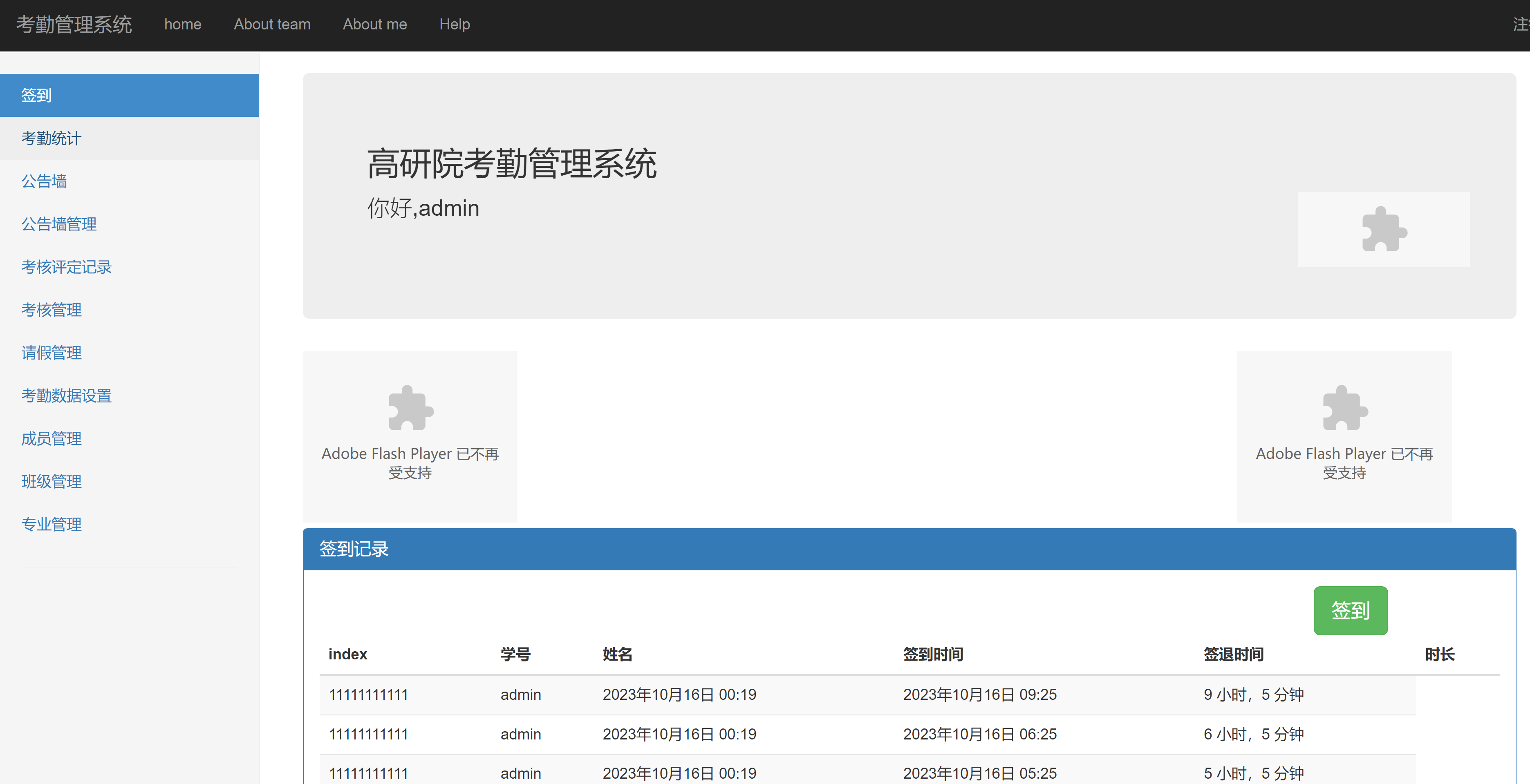Navigate to 考核管理
This screenshot has width=1530, height=784.
pyautogui.click(x=52, y=310)
